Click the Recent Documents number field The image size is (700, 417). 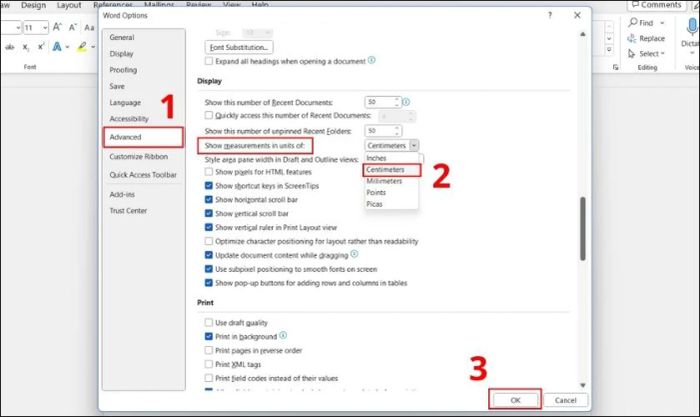[379, 102]
